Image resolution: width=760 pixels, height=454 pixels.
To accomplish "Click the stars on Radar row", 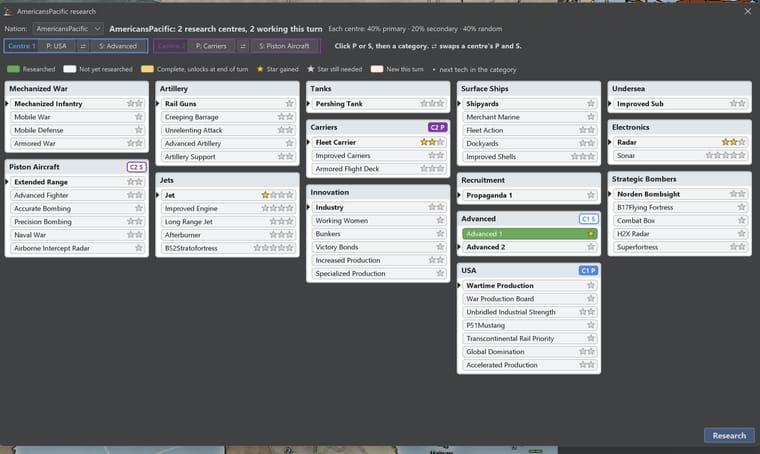I will click(733, 142).
